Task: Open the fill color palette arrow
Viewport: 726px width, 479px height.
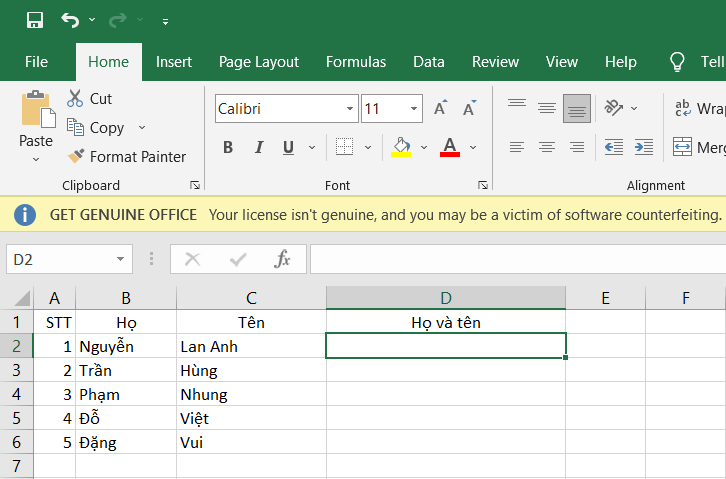Action: coord(424,147)
